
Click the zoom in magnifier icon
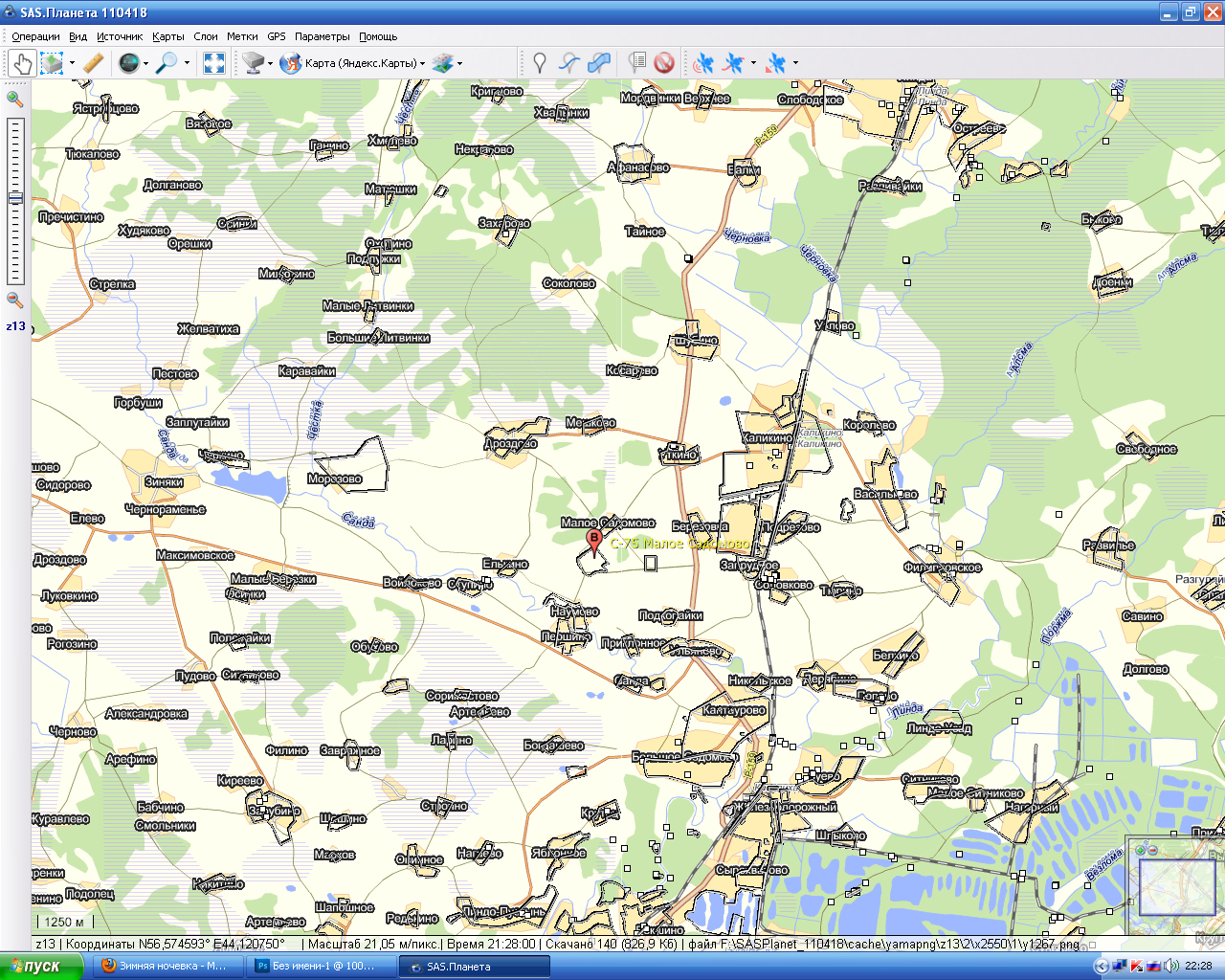[x=14, y=99]
